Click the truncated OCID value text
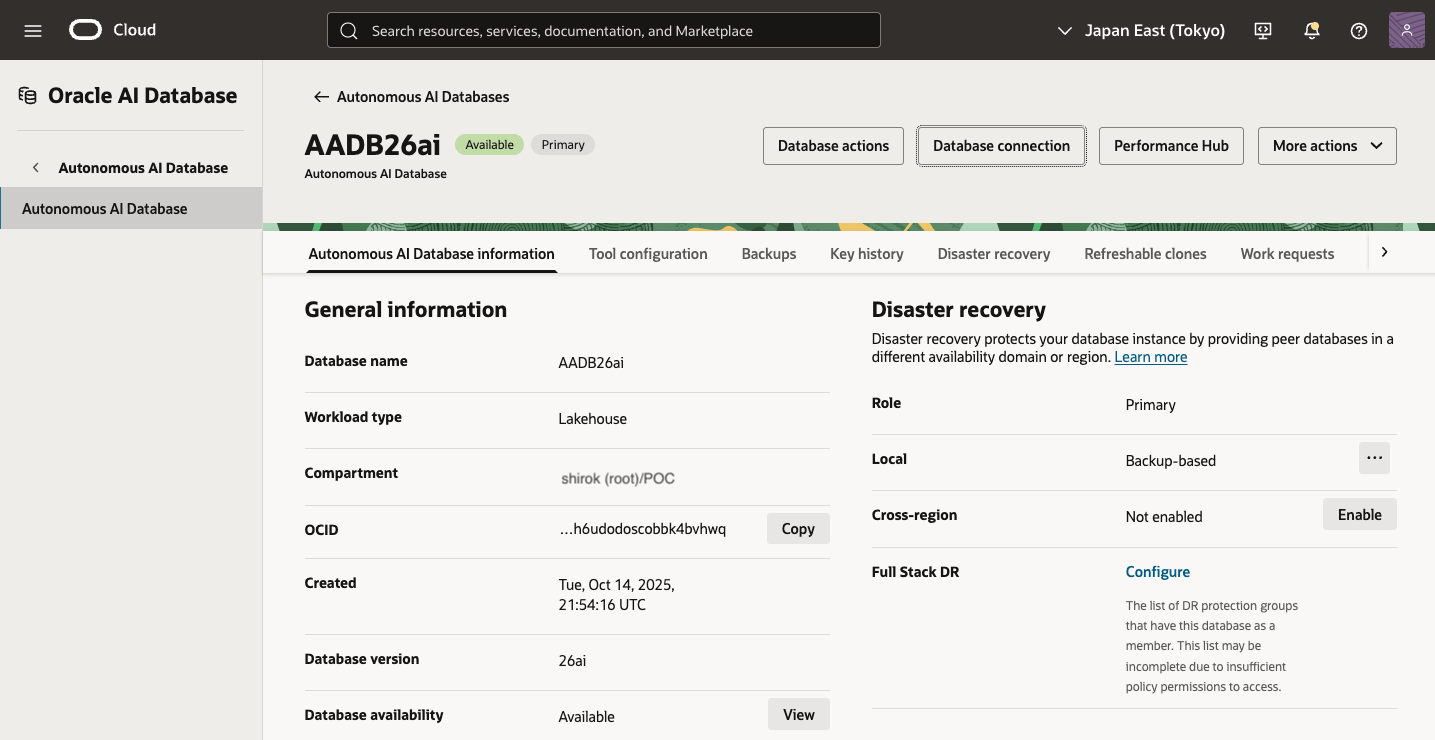The width and height of the screenshot is (1435, 740). pos(642,529)
